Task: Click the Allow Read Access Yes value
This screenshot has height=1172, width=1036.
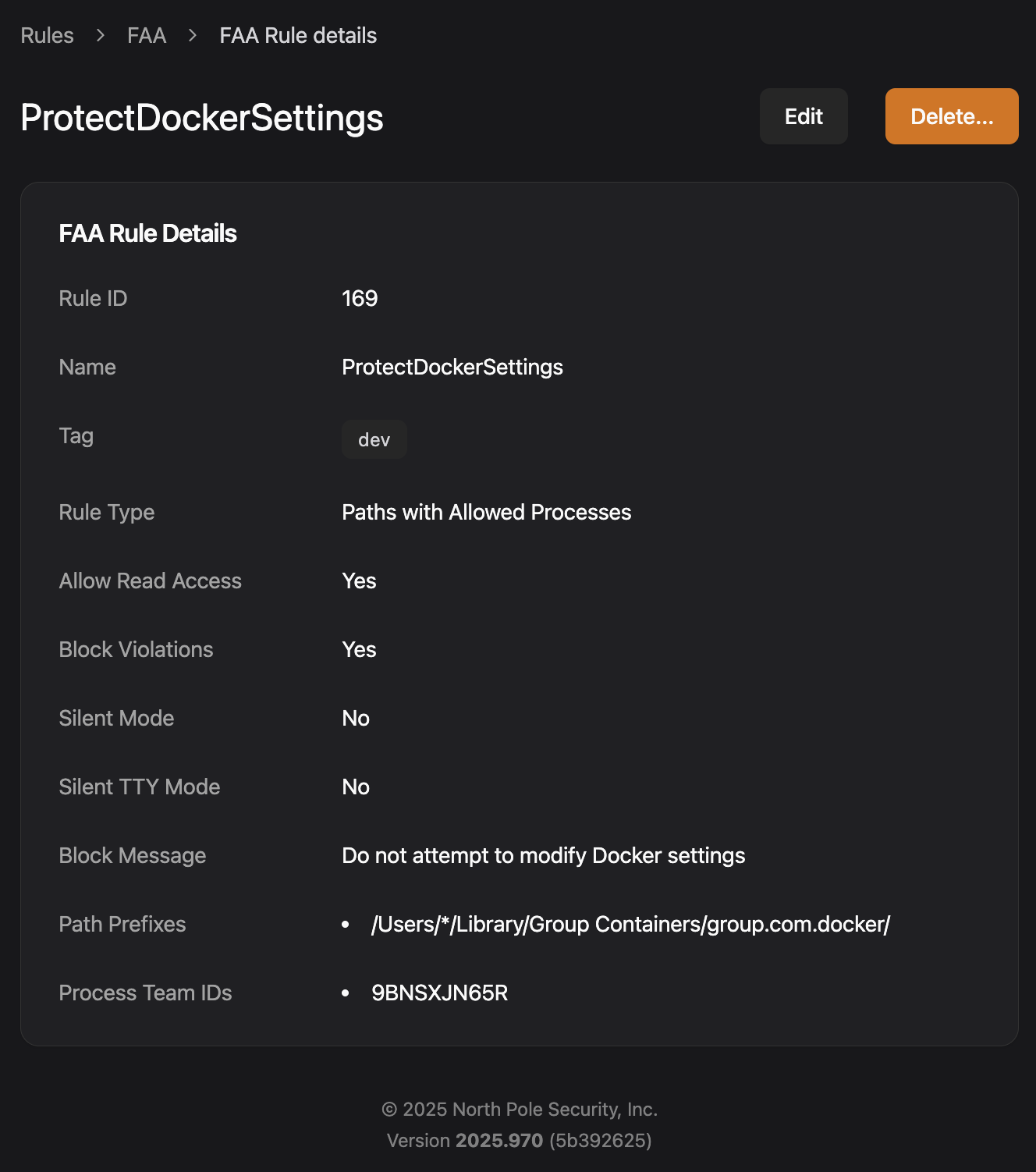Action: tap(359, 581)
